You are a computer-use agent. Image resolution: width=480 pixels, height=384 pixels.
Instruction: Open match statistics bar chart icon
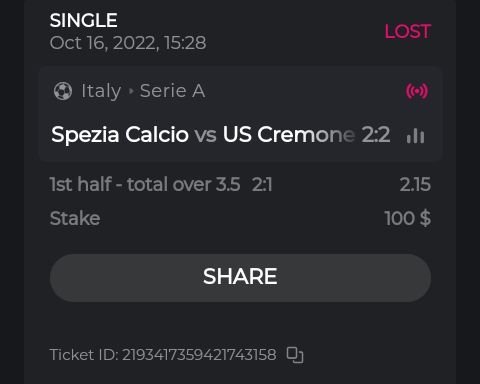pyautogui.click(x=415, y=135)
